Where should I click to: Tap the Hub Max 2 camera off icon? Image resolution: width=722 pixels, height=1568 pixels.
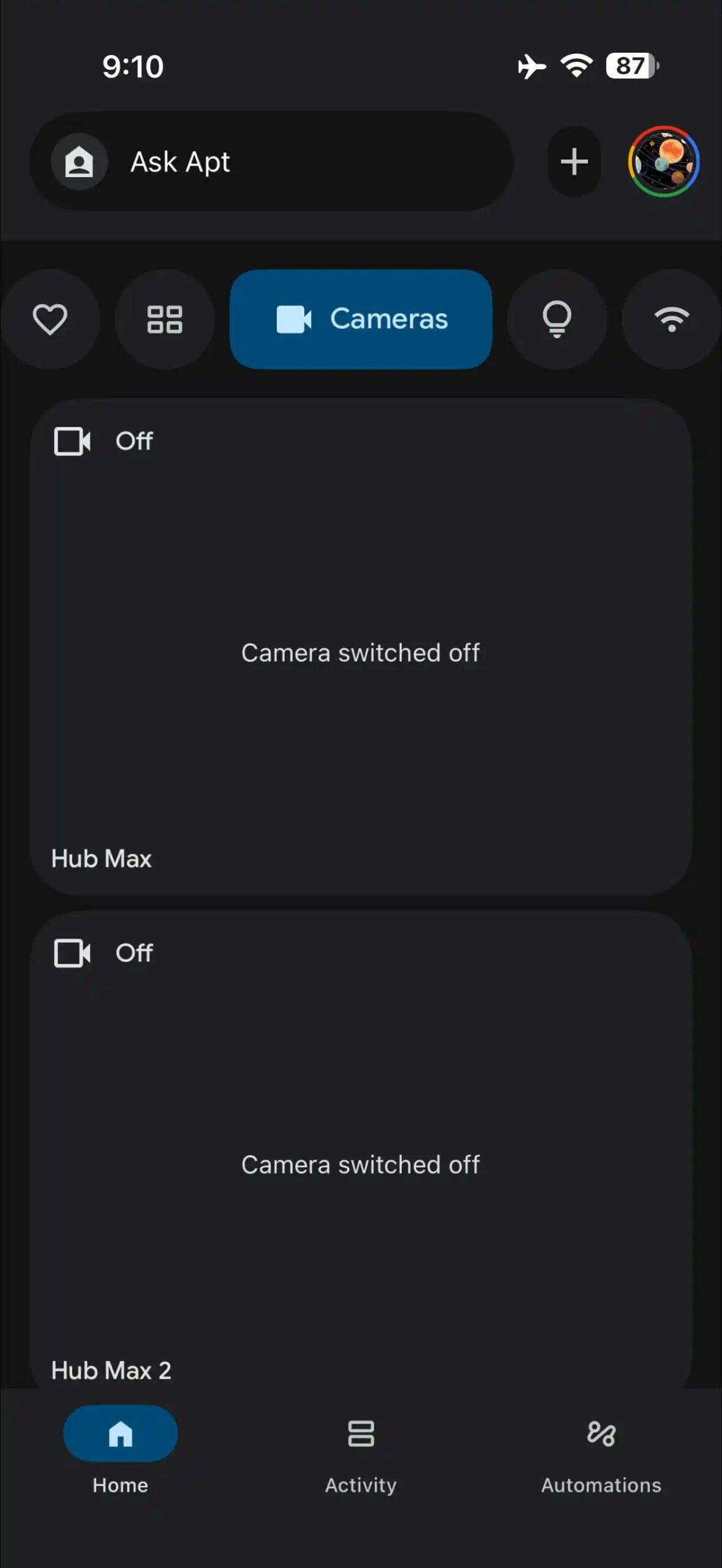click(72, 953)
